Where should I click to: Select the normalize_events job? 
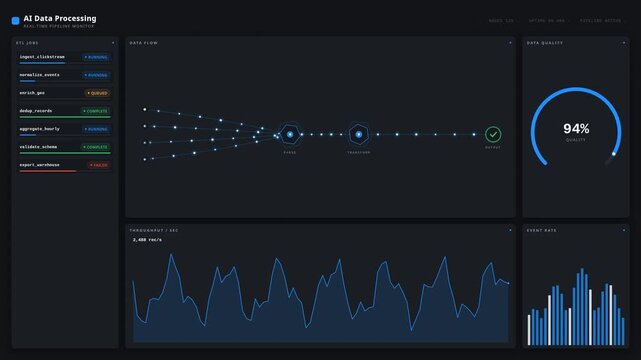point(65,76)
